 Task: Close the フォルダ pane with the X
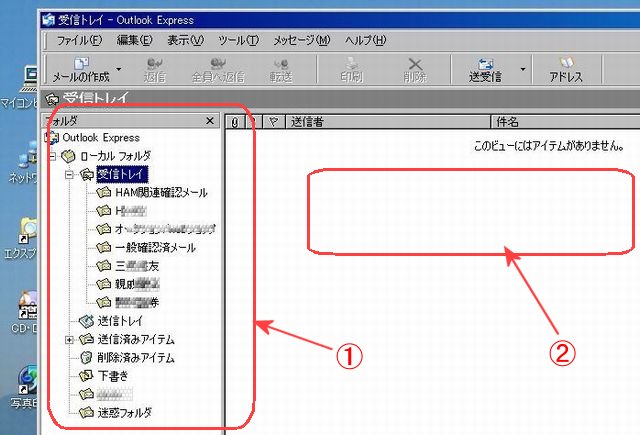tap(210, 121)
